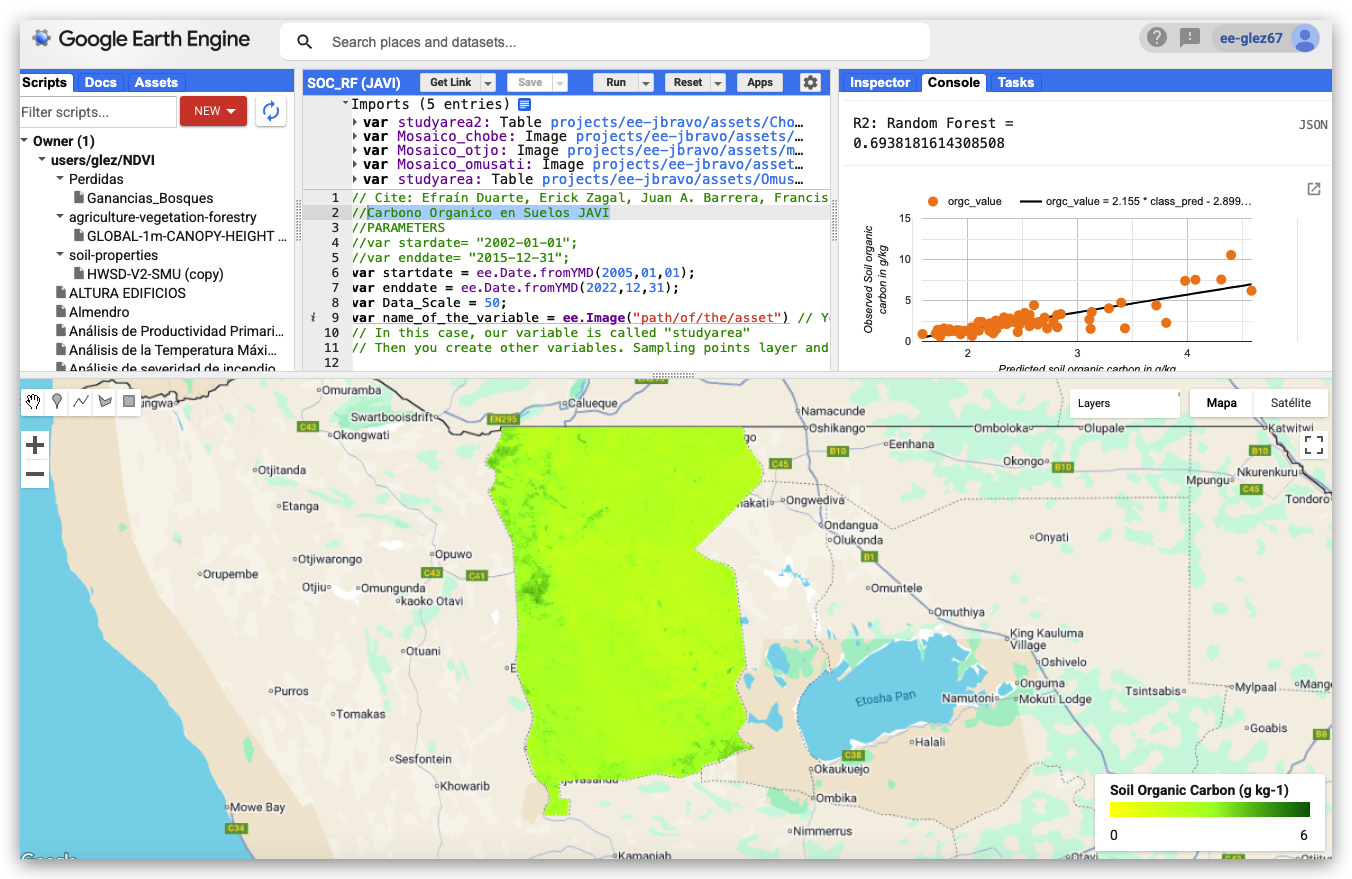1352x879 pixels.
Task: Collapse the users/glez/NDVI repository
Action: (42, 160)
